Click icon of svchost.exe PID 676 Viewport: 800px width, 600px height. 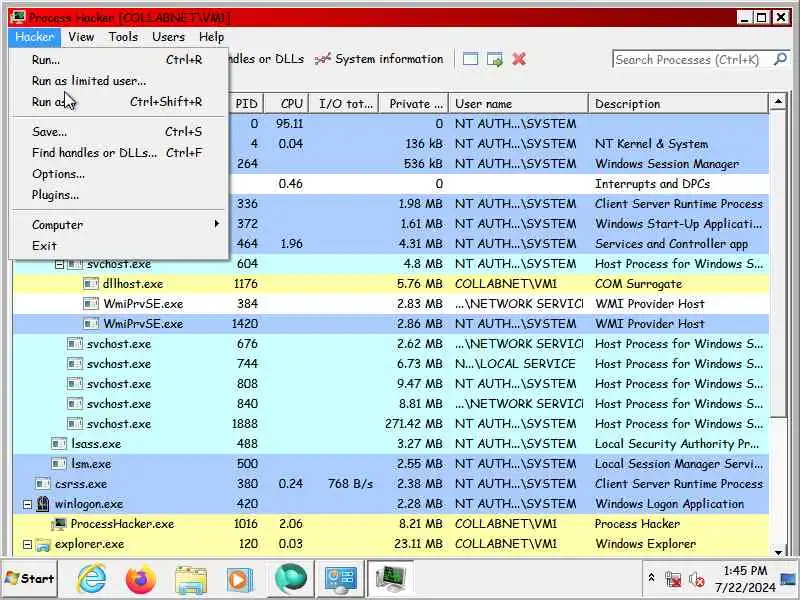[x=75, y=344]
